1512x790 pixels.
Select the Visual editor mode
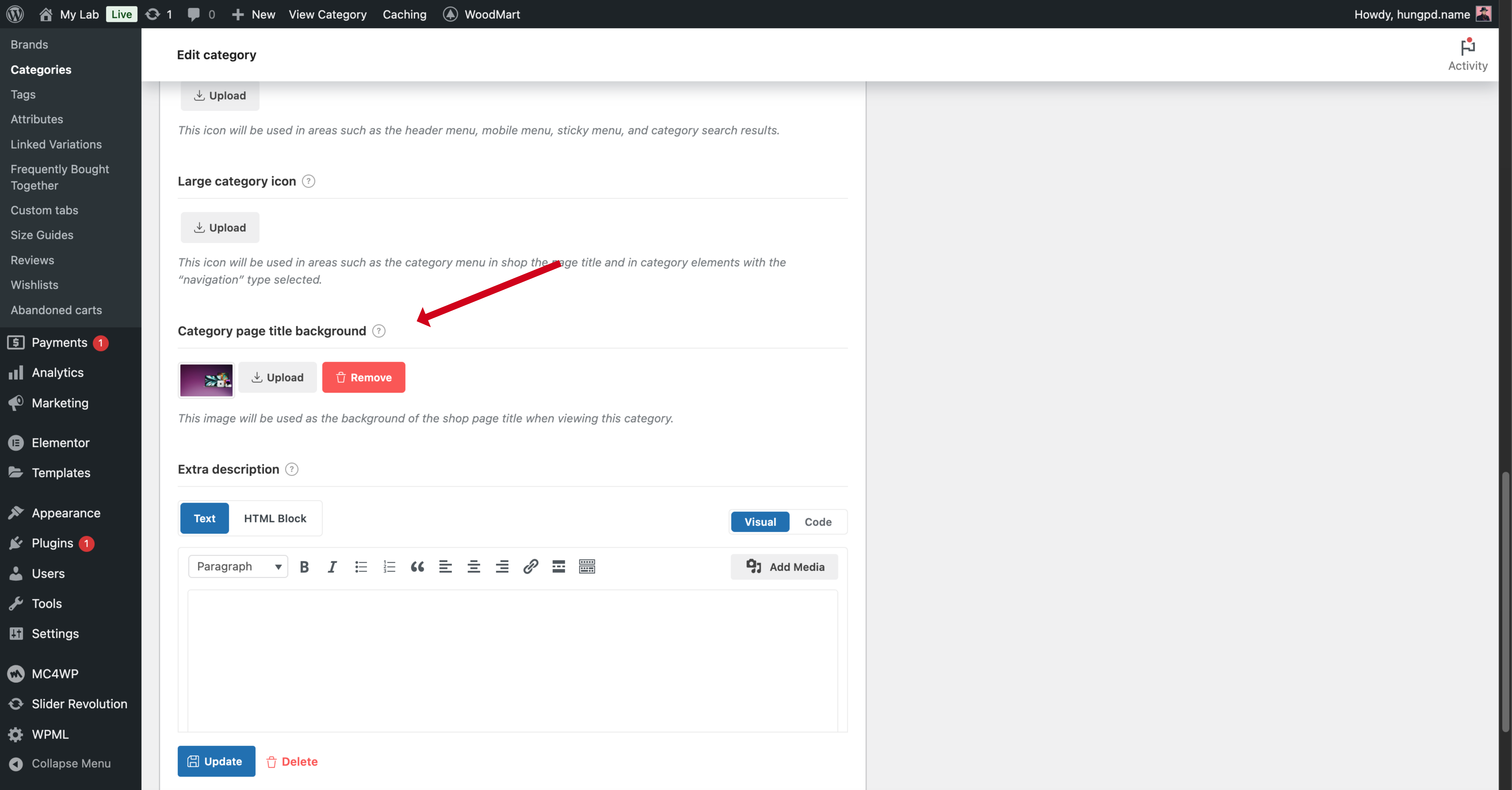[760, 522]
